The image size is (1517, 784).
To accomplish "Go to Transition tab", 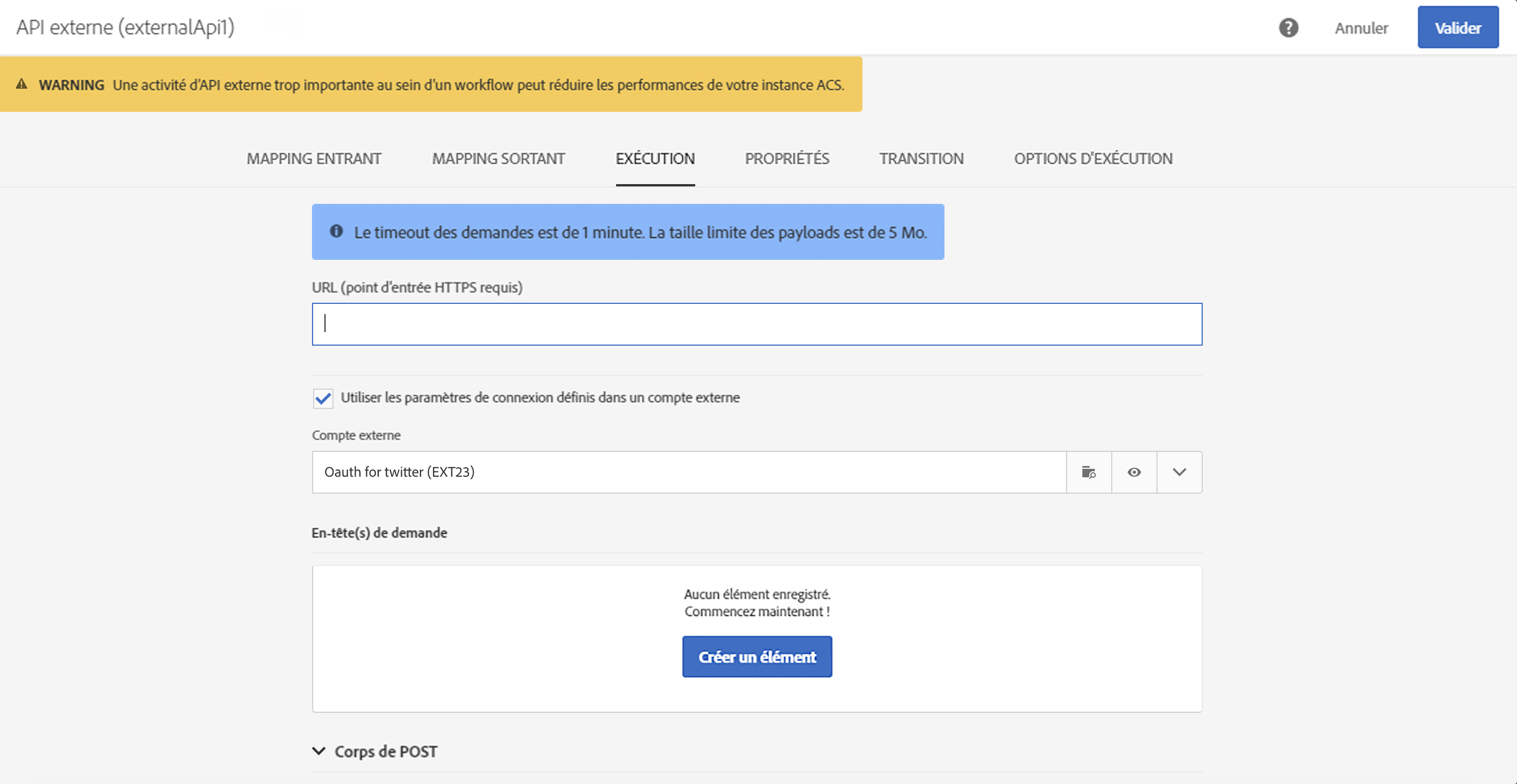I will 921,158.
